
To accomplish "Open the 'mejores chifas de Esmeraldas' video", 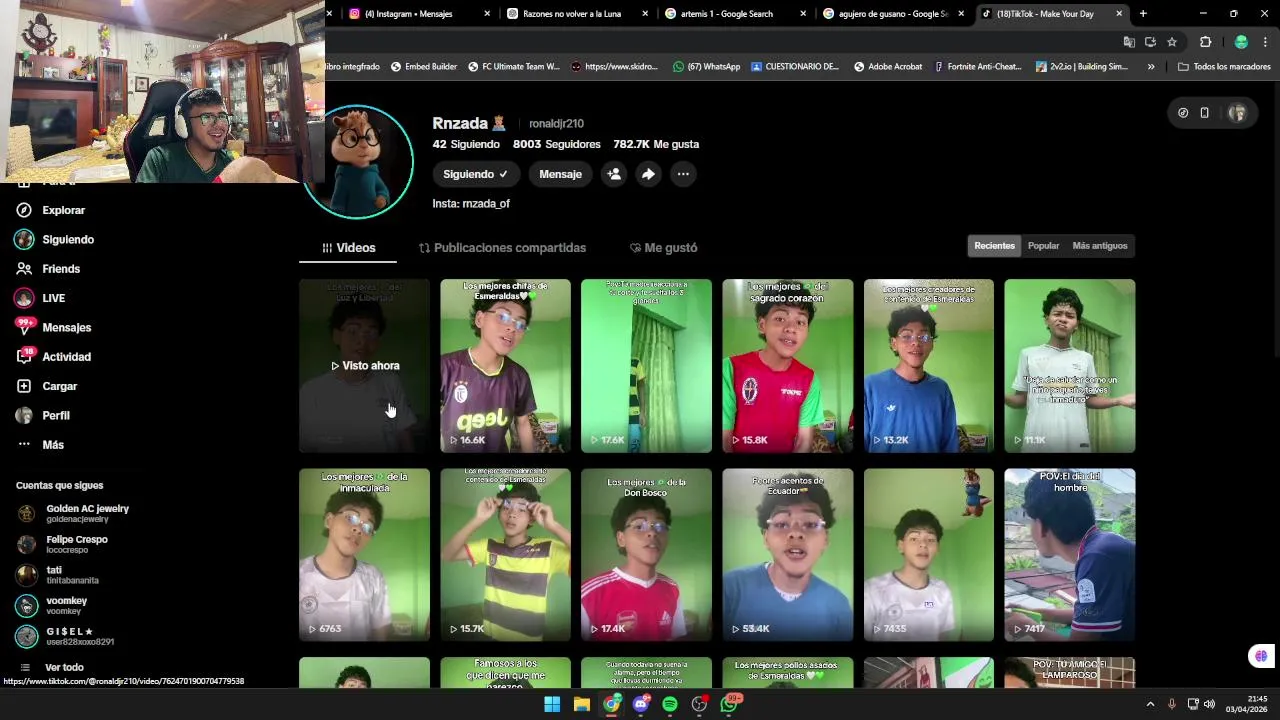I will pos(505,366).
